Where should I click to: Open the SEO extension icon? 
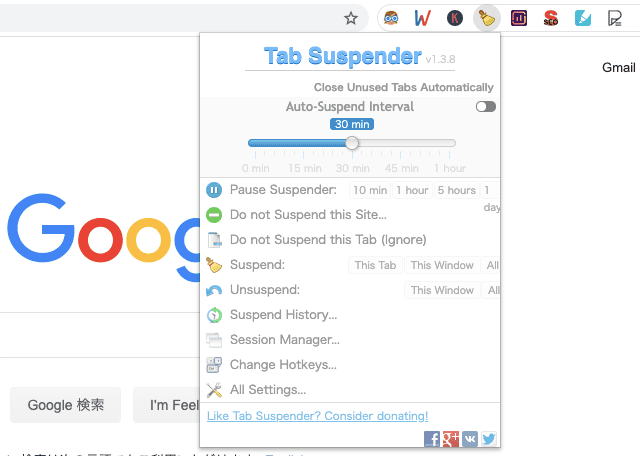551,18
